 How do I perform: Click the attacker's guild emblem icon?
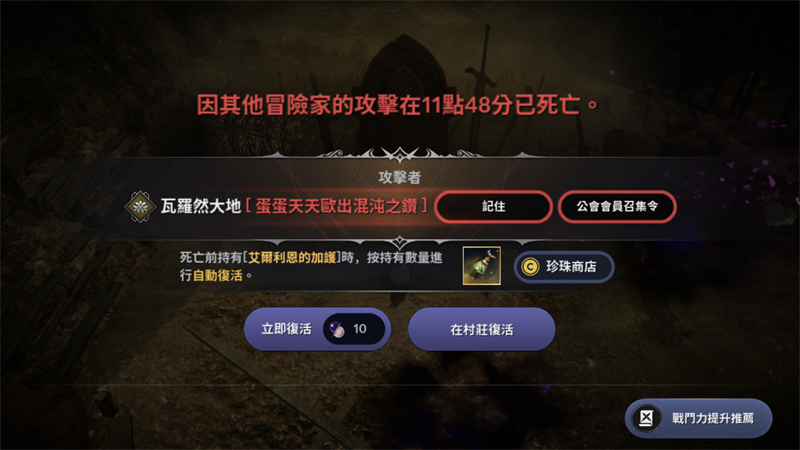[140, 207]
